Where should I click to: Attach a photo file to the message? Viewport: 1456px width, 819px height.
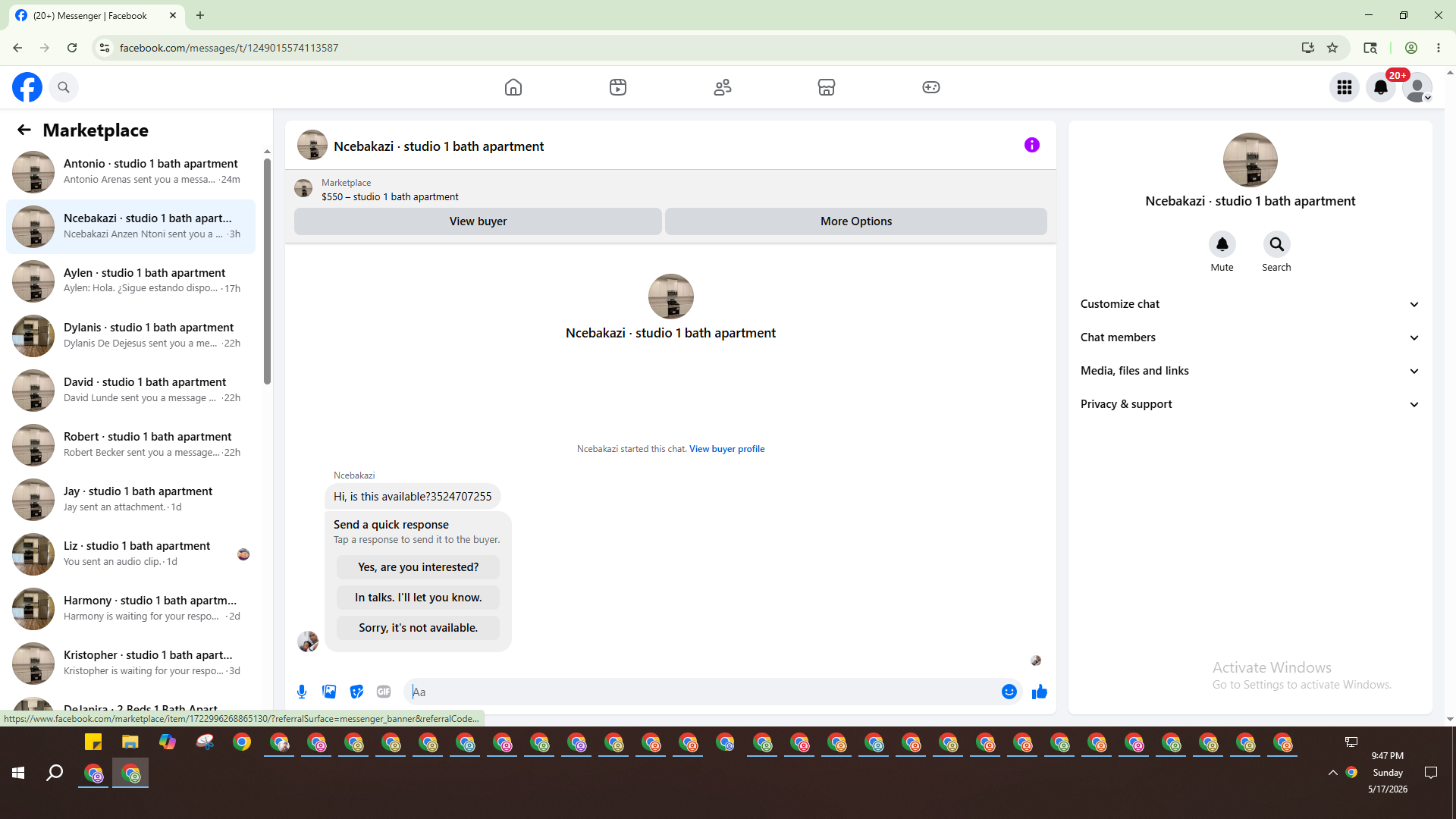329,692
